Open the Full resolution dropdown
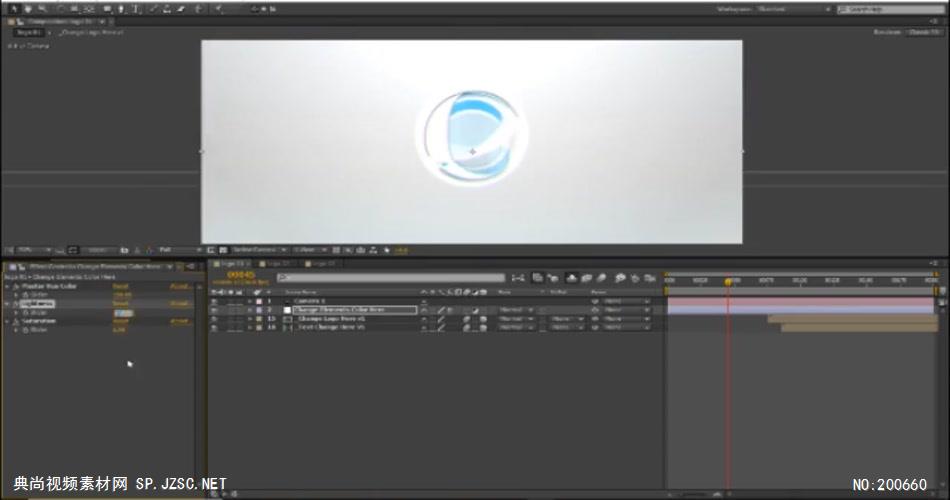Screen dimensions: 950x500 coord(180,250)
